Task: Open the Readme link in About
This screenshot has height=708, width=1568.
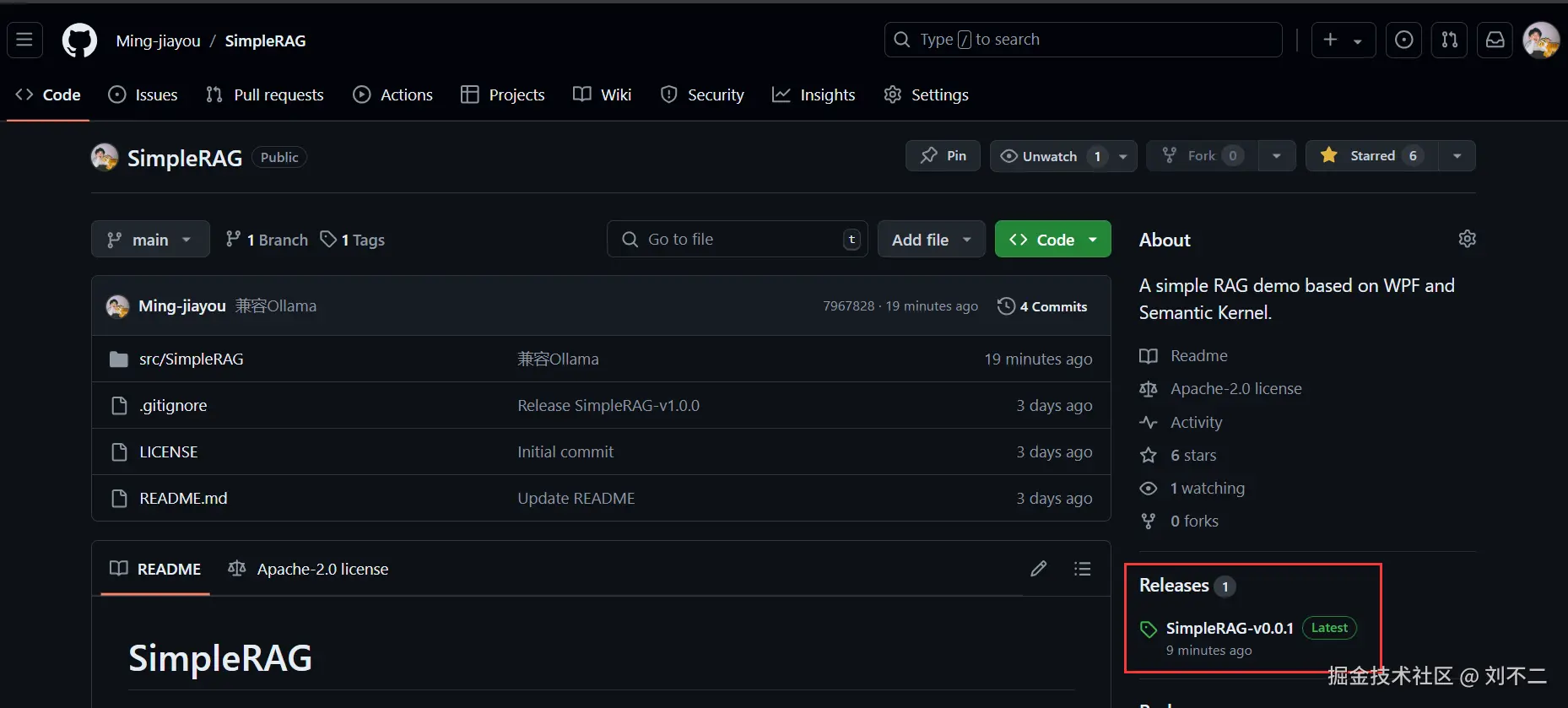Action: 1183,355
